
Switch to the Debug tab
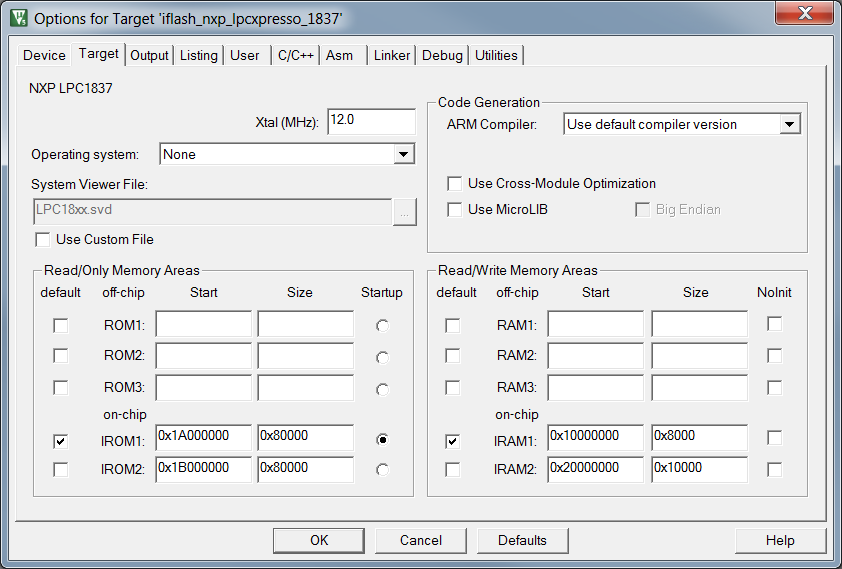(442, 56)
